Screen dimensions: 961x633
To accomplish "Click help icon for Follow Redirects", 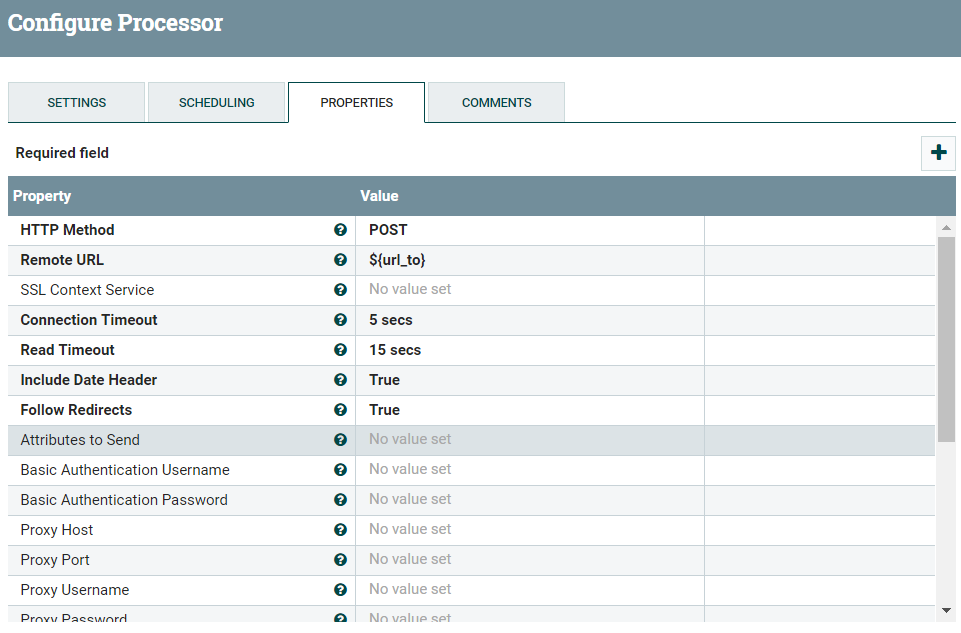I will point(340,410).
